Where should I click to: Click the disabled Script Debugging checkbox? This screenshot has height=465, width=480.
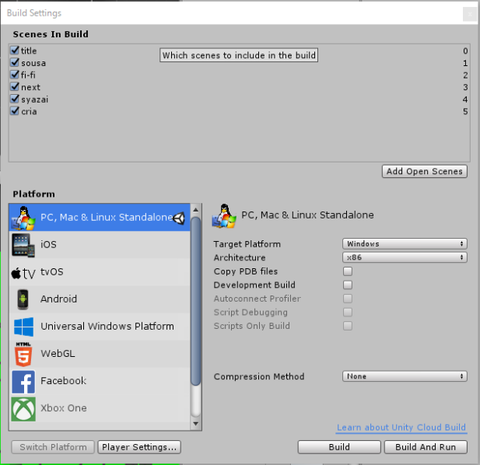348,312
